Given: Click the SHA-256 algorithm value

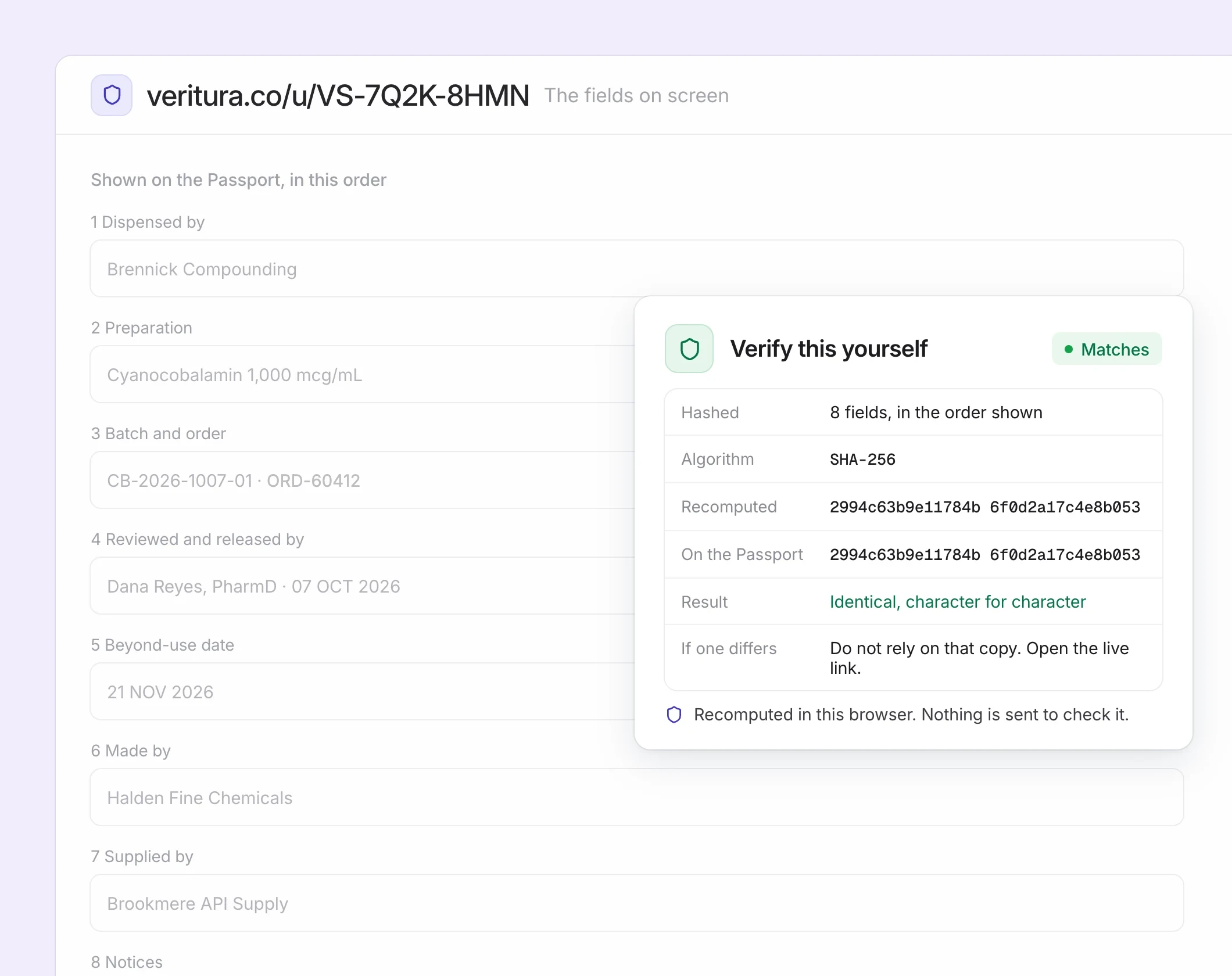Looking at the screenshot, I should [862, 460].
